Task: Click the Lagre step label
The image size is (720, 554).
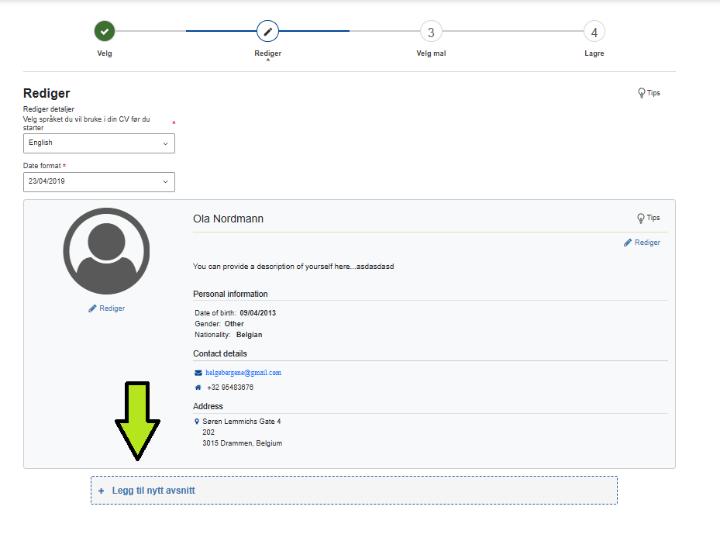Action: (x=594, y=53)
